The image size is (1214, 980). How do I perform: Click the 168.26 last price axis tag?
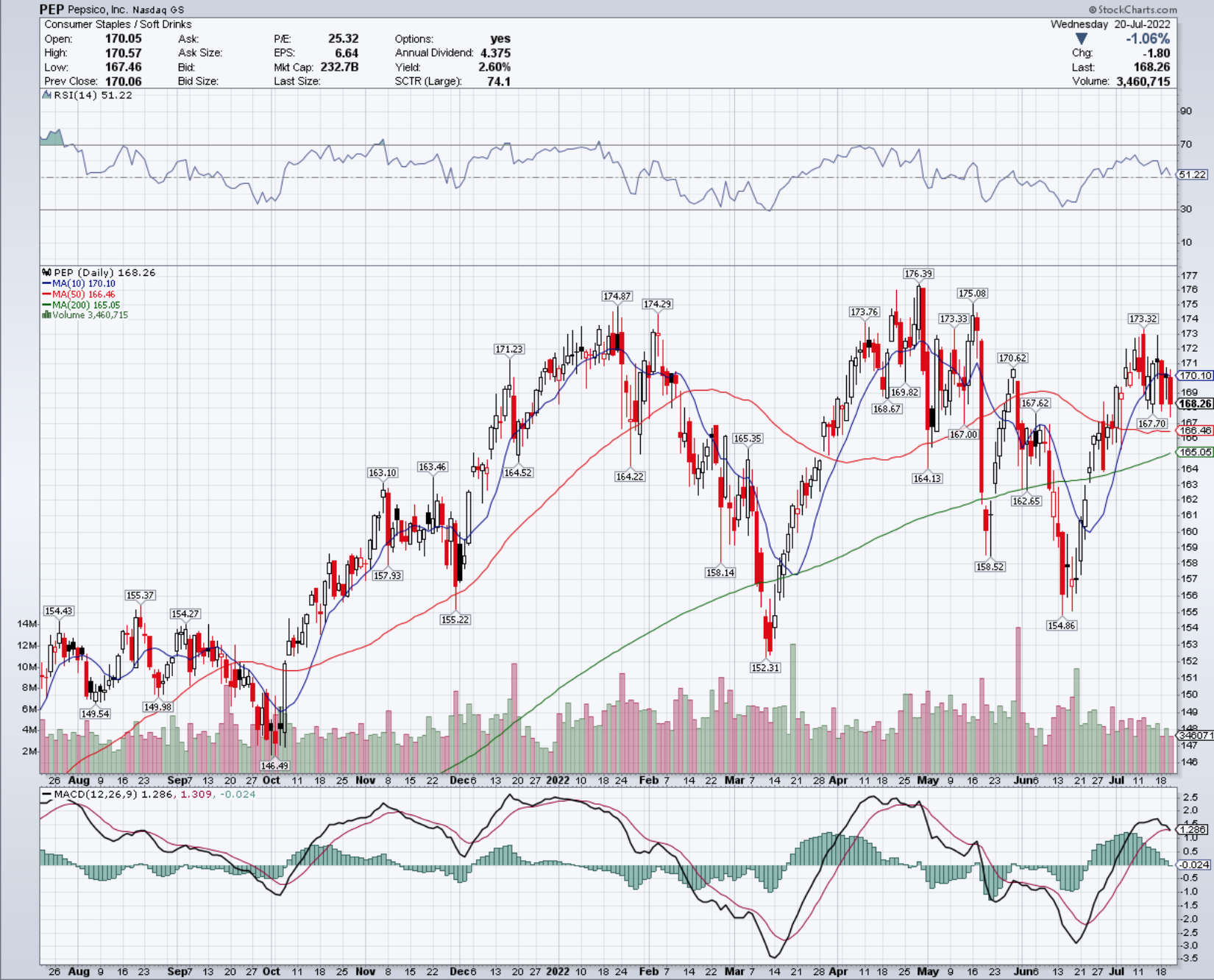point(1196,404)
